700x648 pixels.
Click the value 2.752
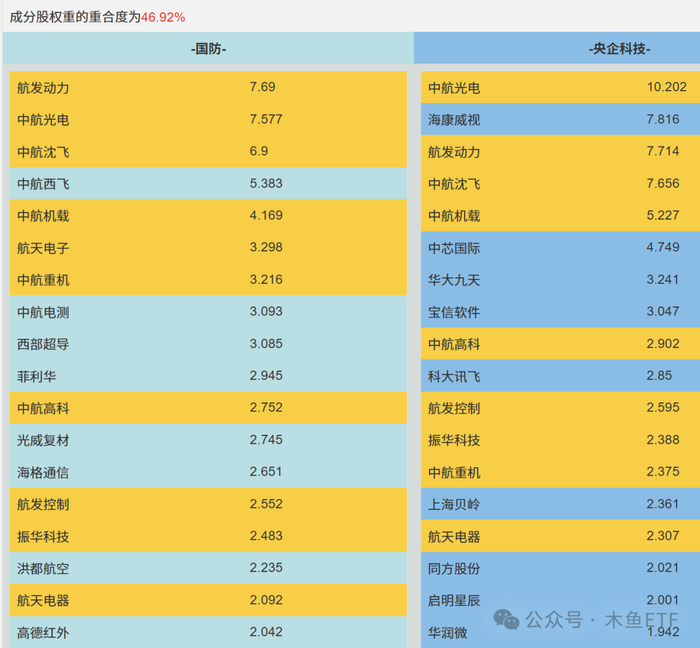click(x=266, y=407)
